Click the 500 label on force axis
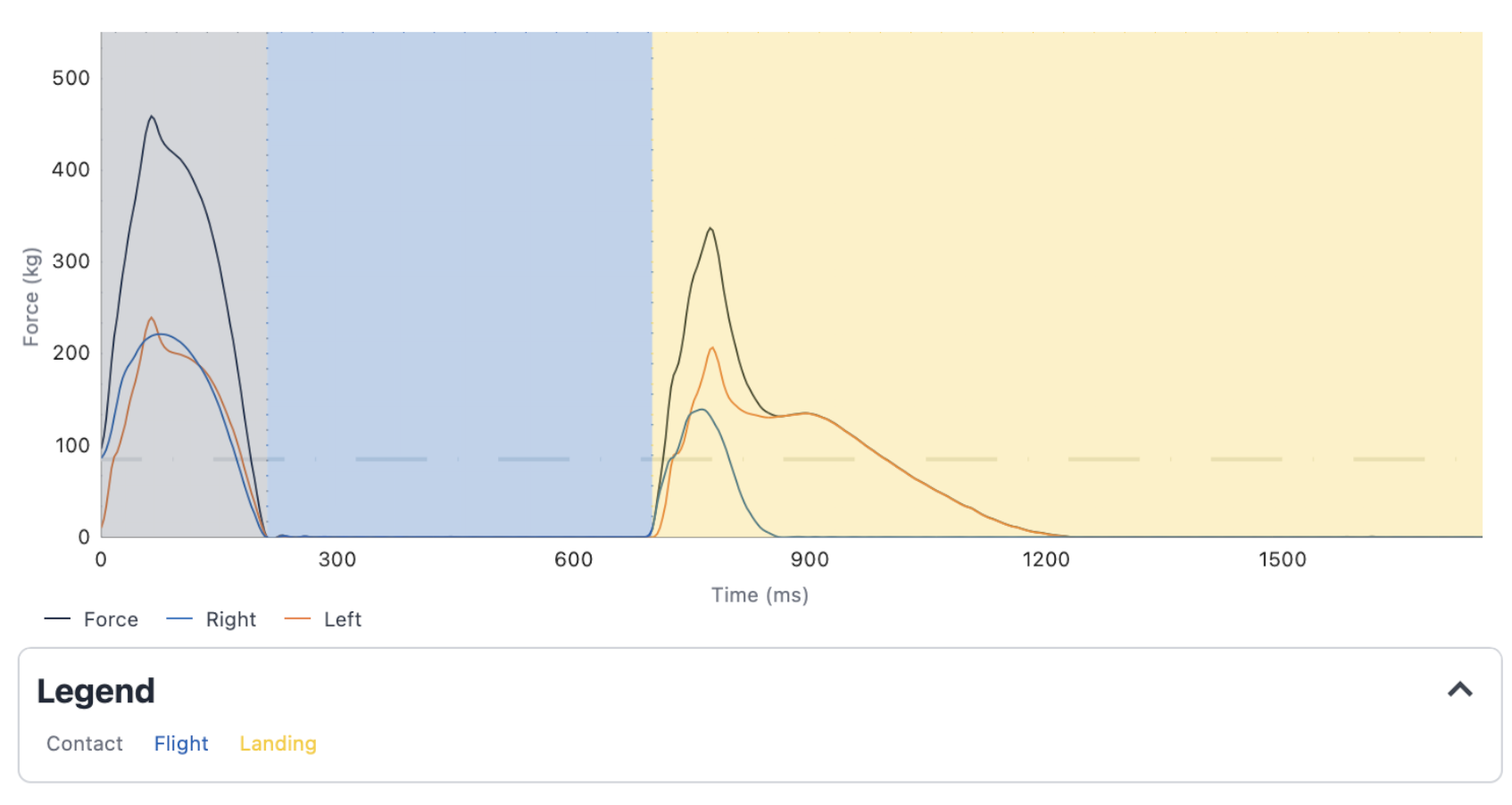 (x=71, y=78)
